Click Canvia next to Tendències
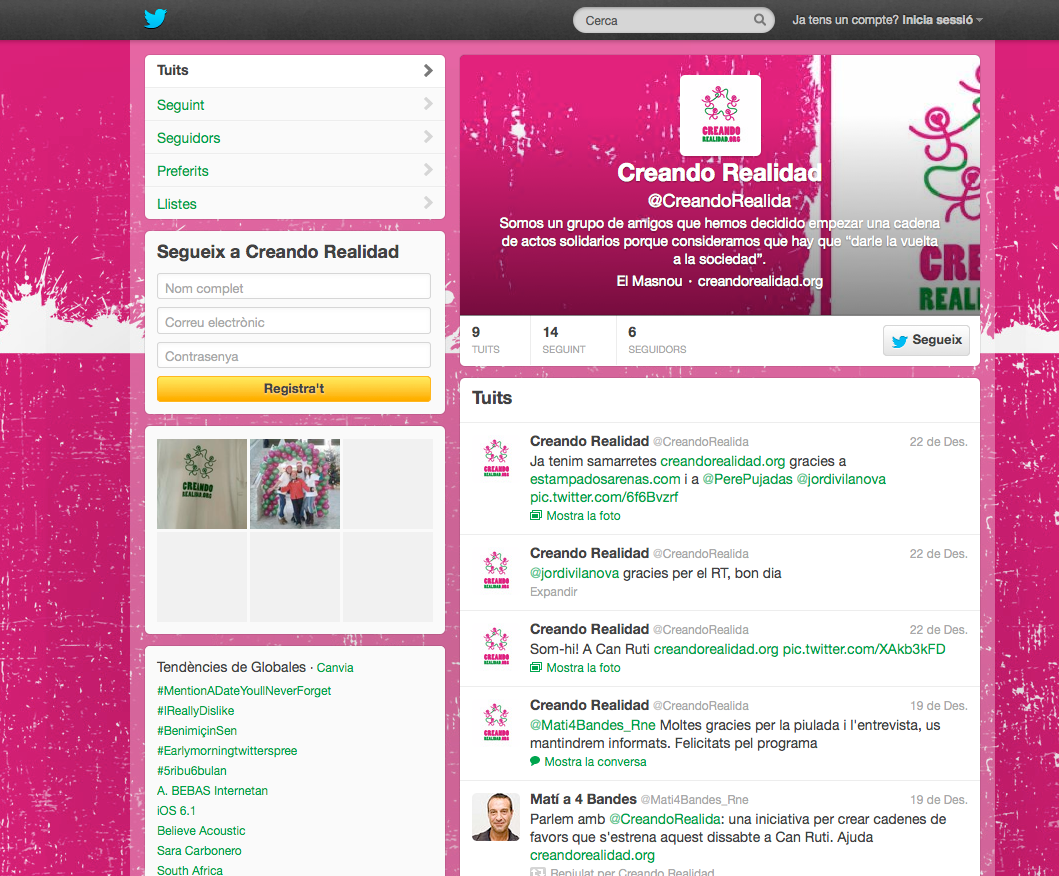The height and width of the screenshot is (876, 1059). coord(335,667)
